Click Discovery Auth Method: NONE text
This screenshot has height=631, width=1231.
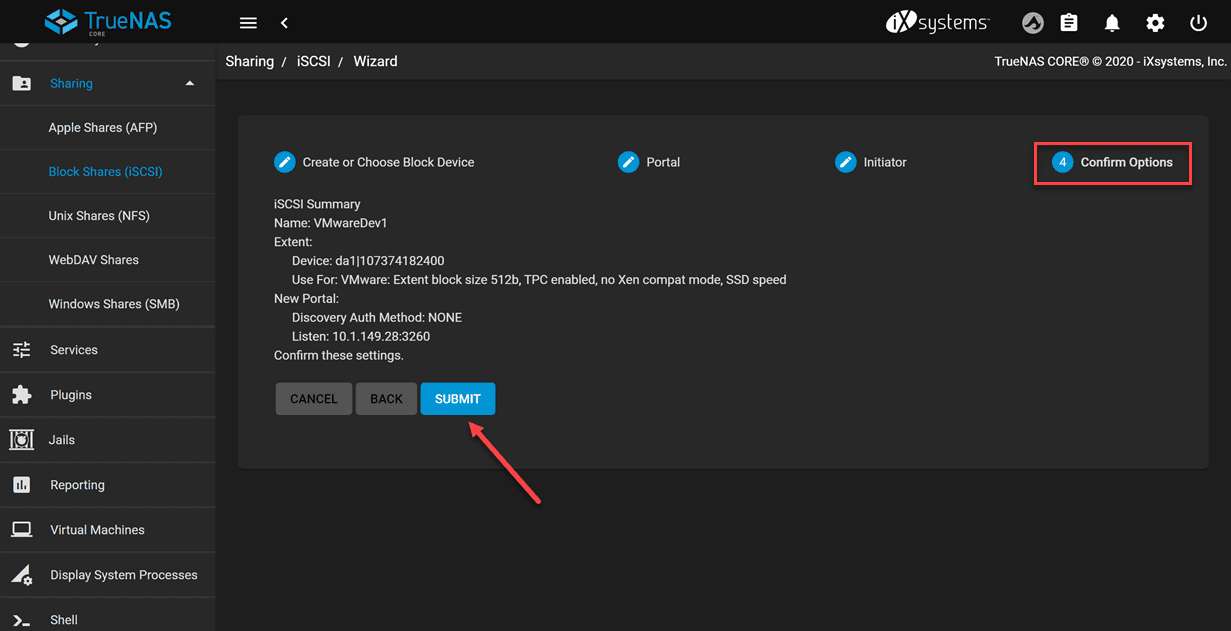377,318
